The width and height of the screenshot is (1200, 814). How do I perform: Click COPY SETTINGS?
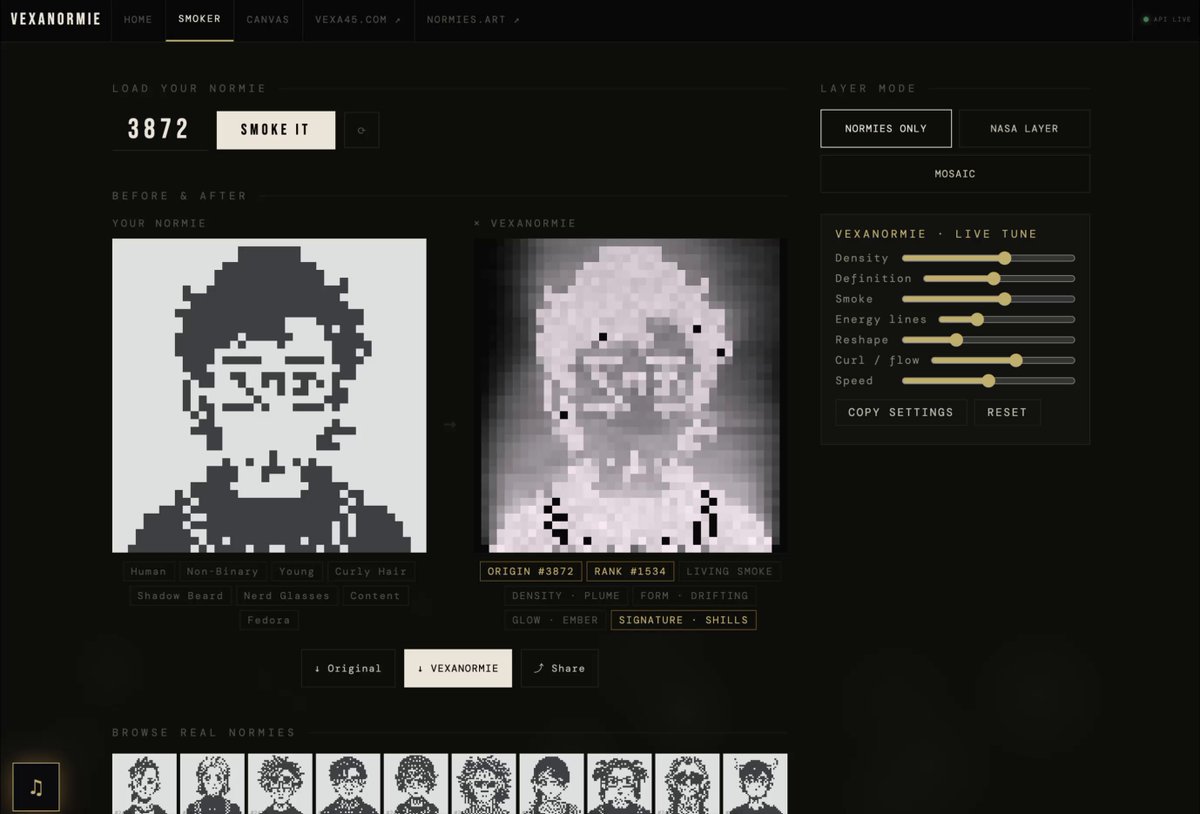pyautogui.click(x=901, y=412)
